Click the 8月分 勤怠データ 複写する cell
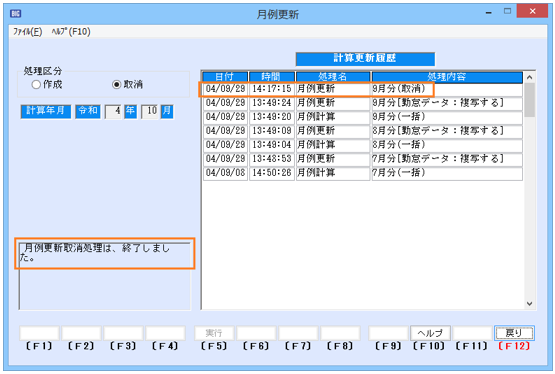 447,131
